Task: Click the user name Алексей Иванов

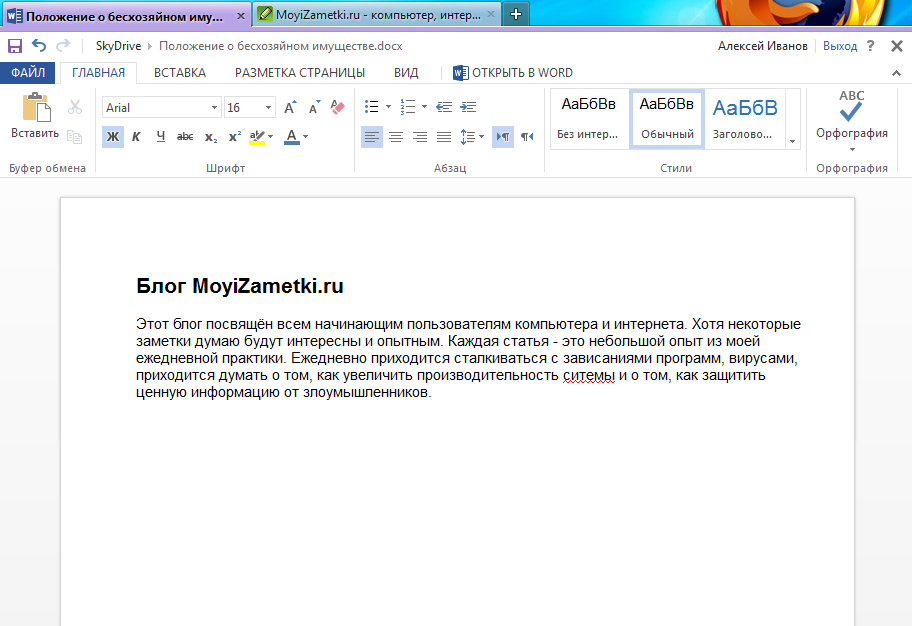Action: 763,46
